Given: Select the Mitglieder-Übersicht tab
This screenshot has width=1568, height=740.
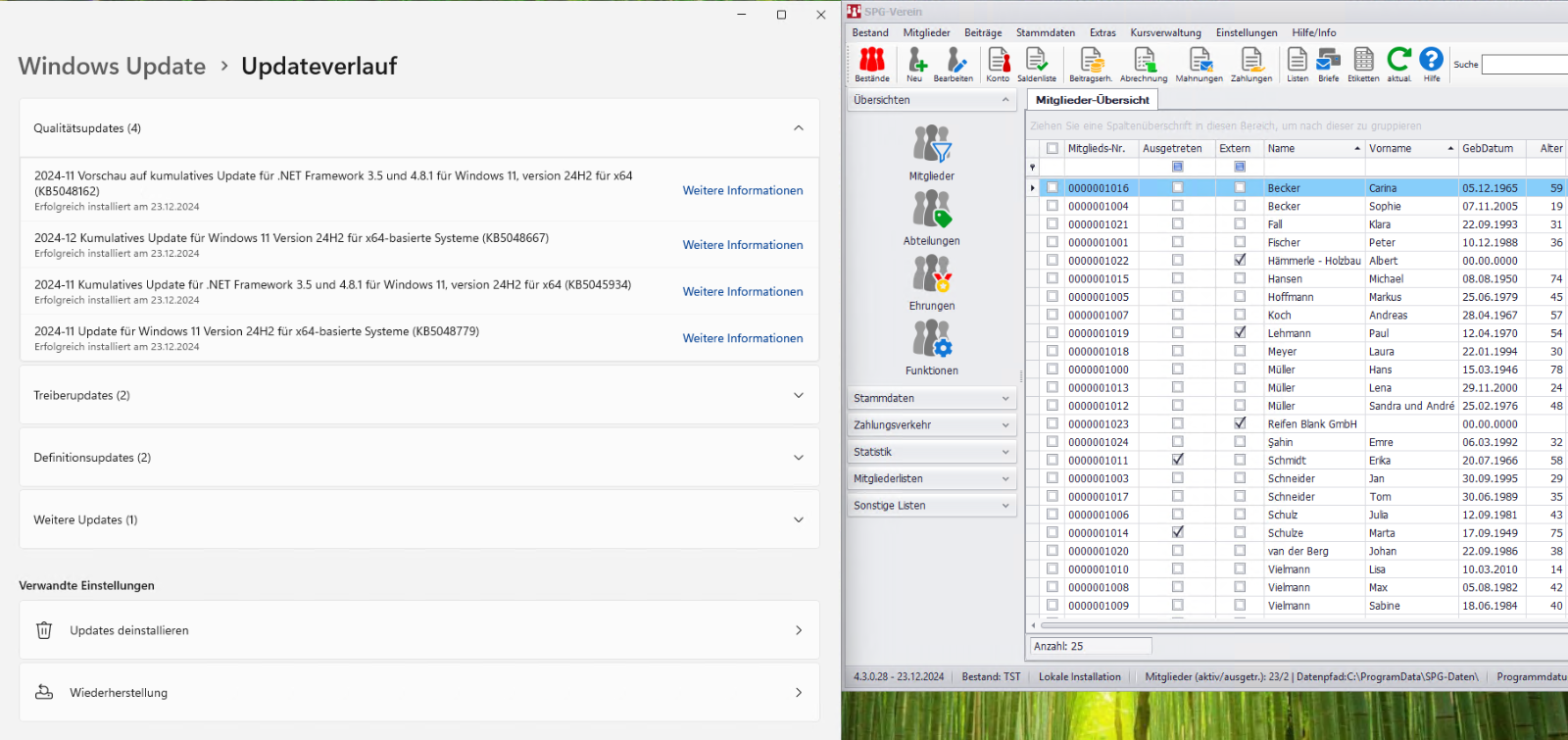Looking at the screenshot, I should coord(1093,100).
